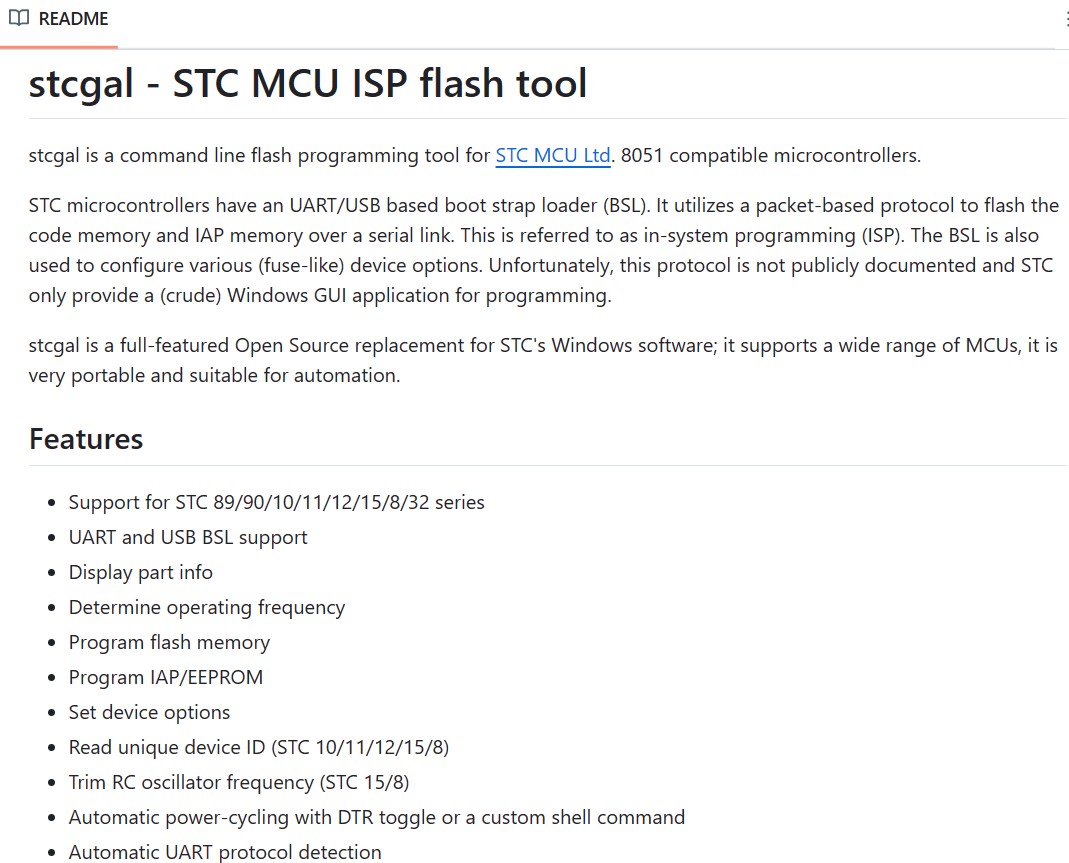Screen dimensions: 1069x863
Task: Click the UART and USB BSL support item
Action: (187, 537)
